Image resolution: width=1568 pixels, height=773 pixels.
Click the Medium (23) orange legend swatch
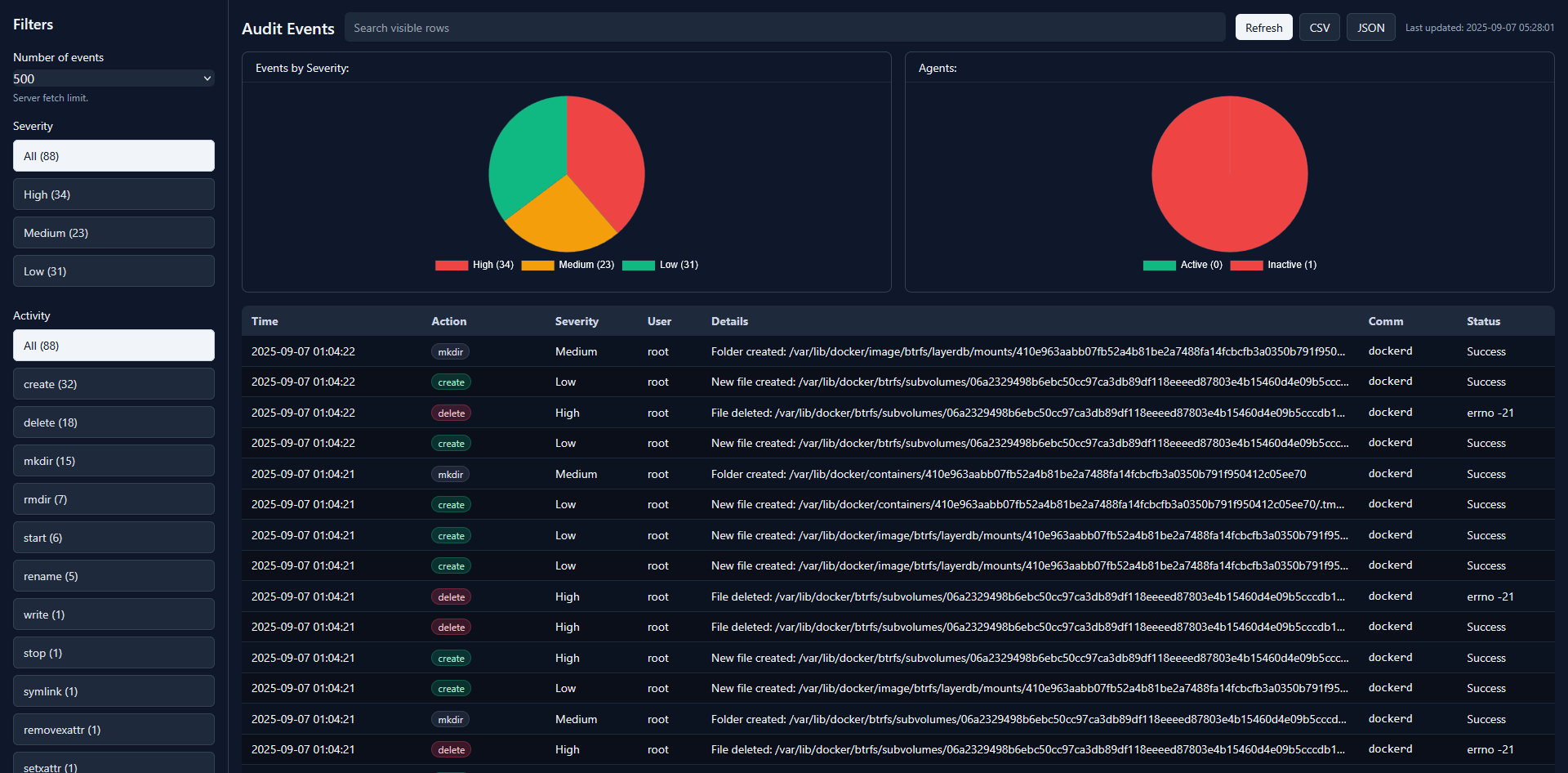(538, 265)
